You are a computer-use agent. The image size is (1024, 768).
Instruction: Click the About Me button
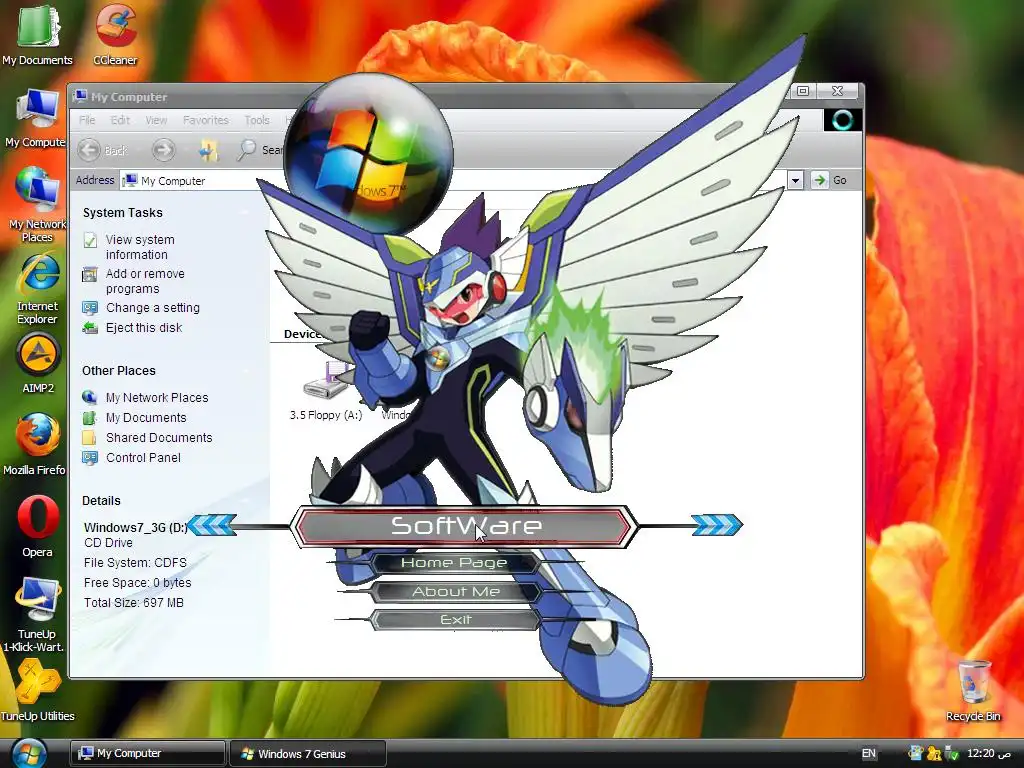click(x=455, y=591)
